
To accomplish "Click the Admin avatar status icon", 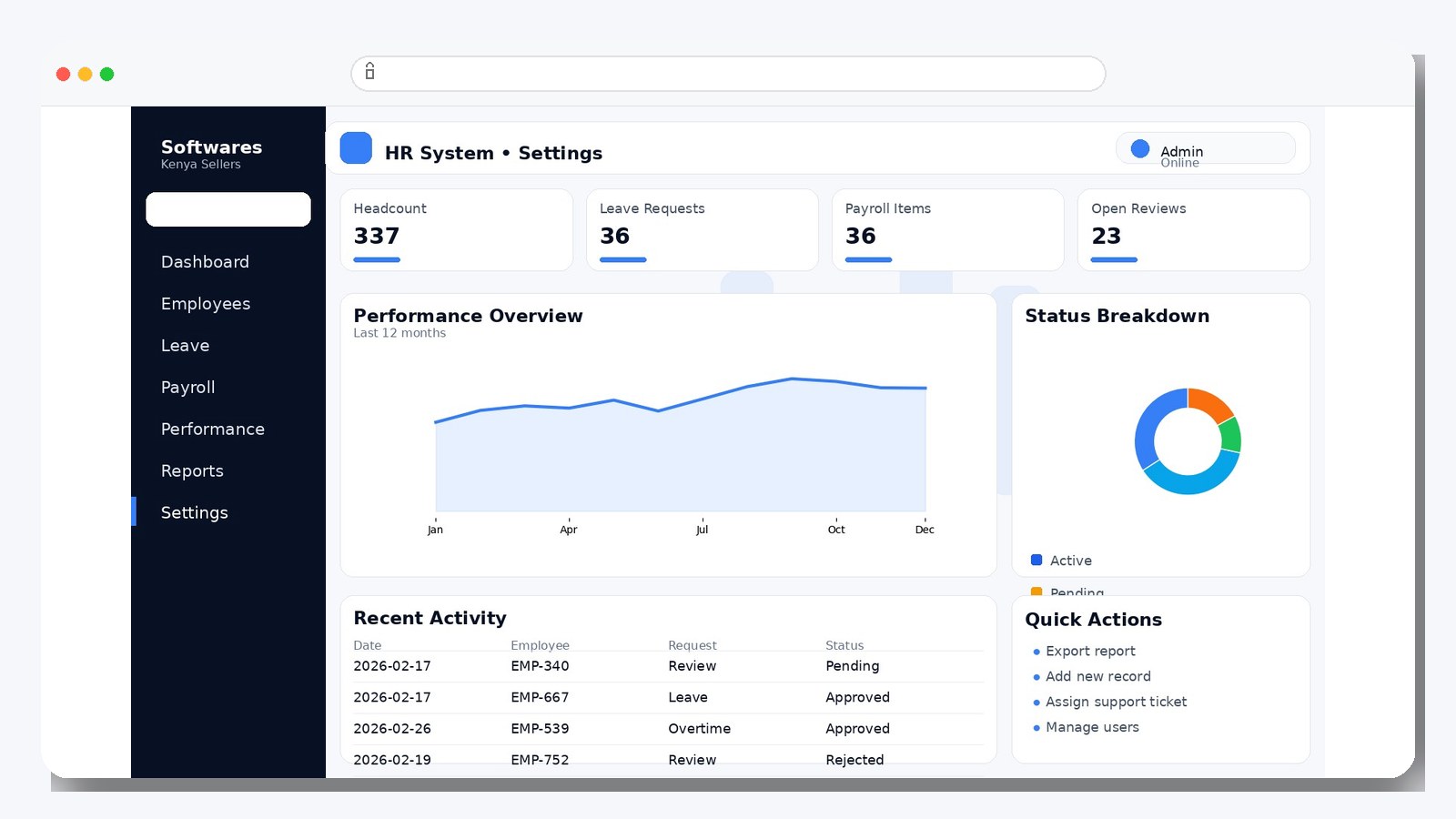I will pyautogui.click(x=1140, y=147).
